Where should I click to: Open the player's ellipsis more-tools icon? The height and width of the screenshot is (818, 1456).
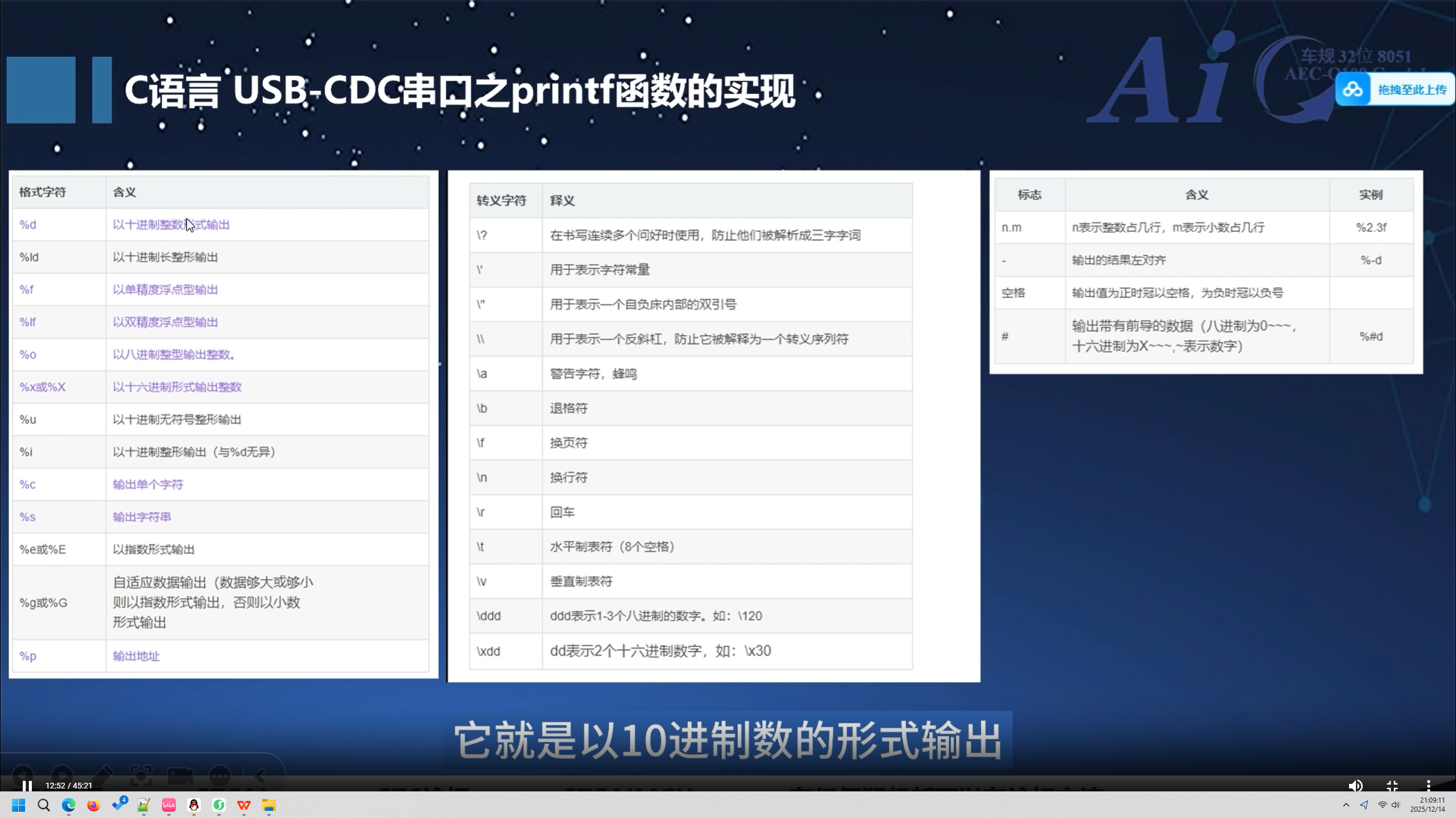[x=219, y=775]
